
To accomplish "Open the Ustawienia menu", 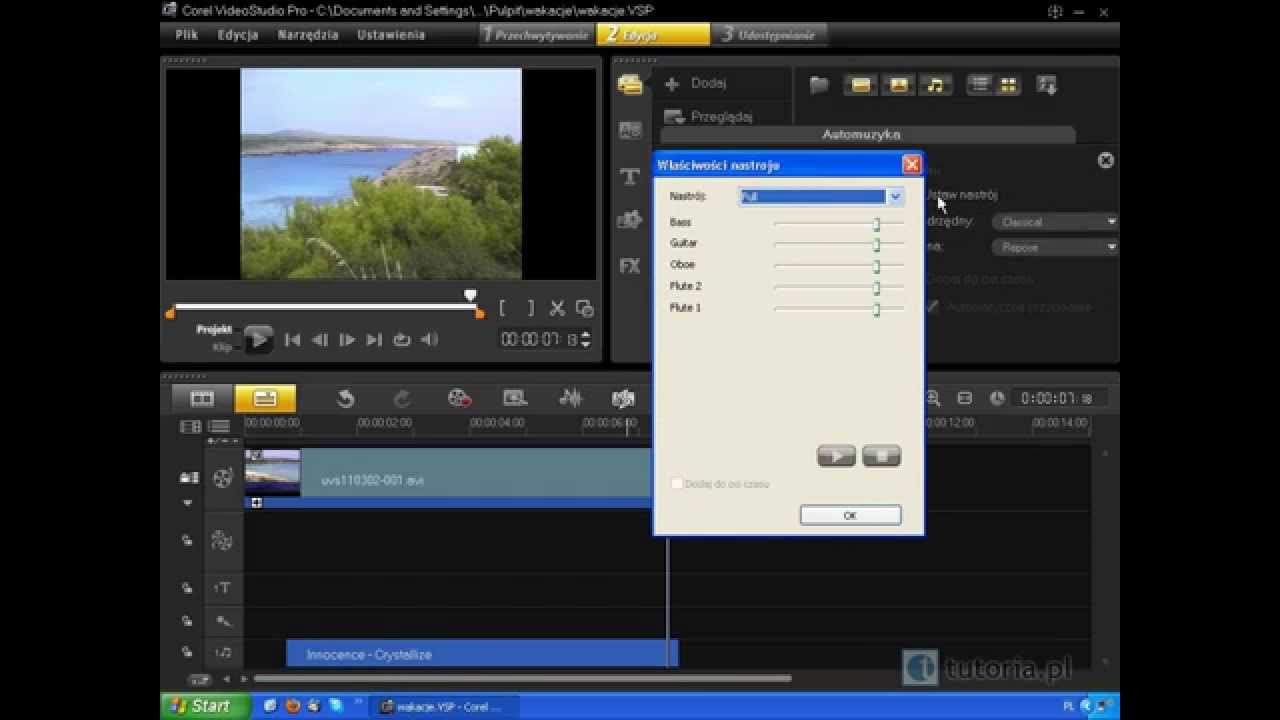I will click(x=391, y=34).
